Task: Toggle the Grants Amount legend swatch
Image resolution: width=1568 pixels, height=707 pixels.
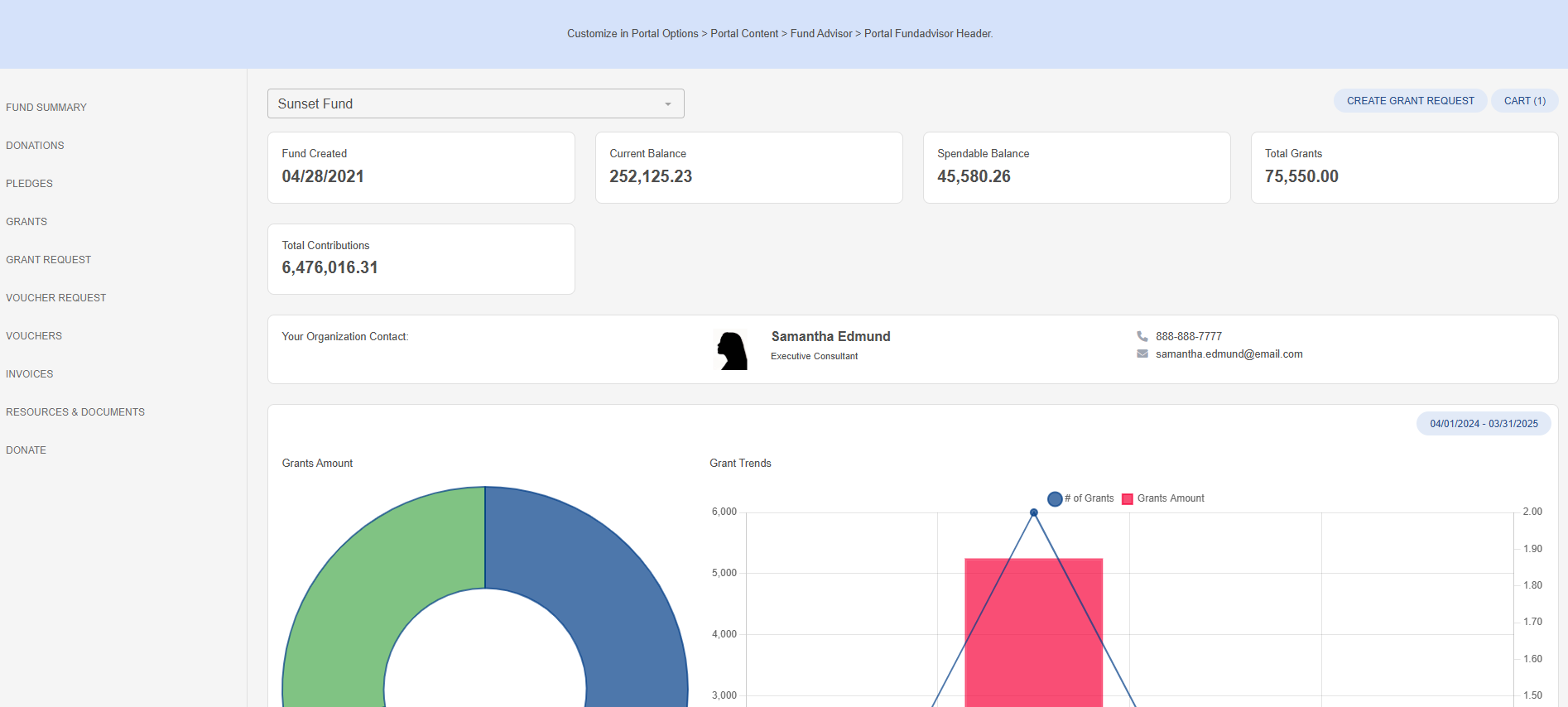Action: tap(1127, 498)
